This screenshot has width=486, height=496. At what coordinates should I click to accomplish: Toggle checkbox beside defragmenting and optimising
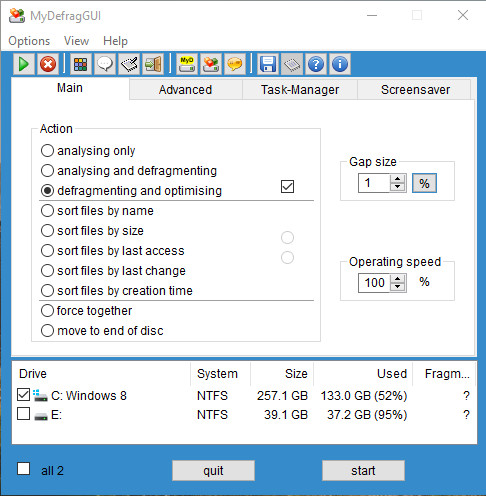click(x=287, y=187)
